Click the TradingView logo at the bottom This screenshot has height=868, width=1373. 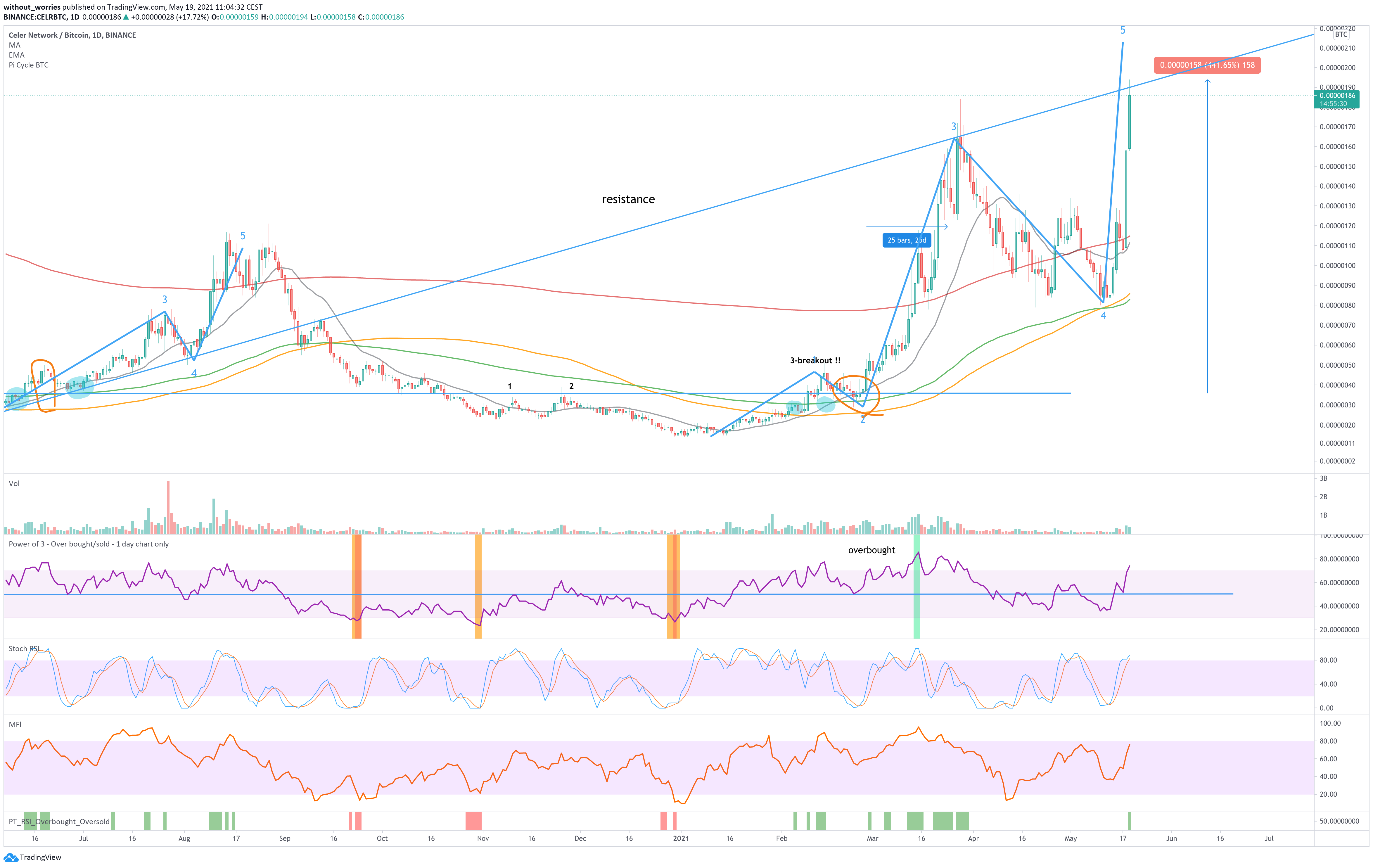(32, 857)
